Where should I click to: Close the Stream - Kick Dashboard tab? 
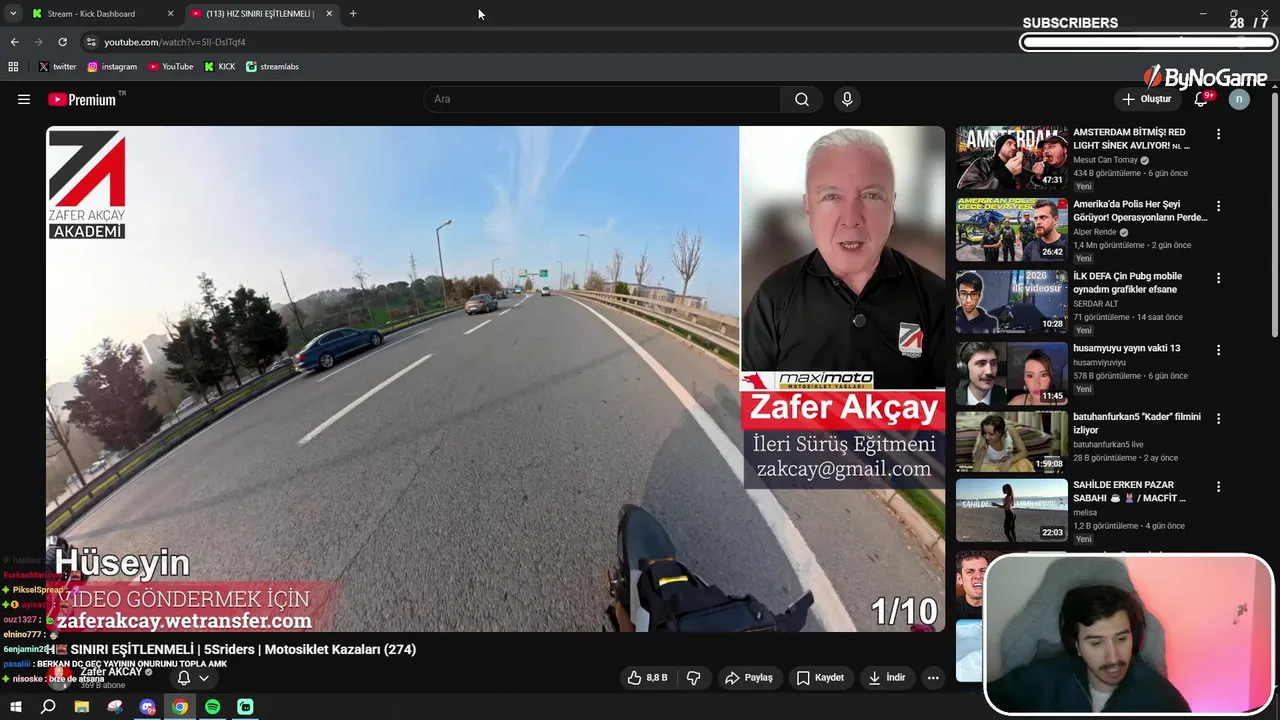click(x=170, y=14)
